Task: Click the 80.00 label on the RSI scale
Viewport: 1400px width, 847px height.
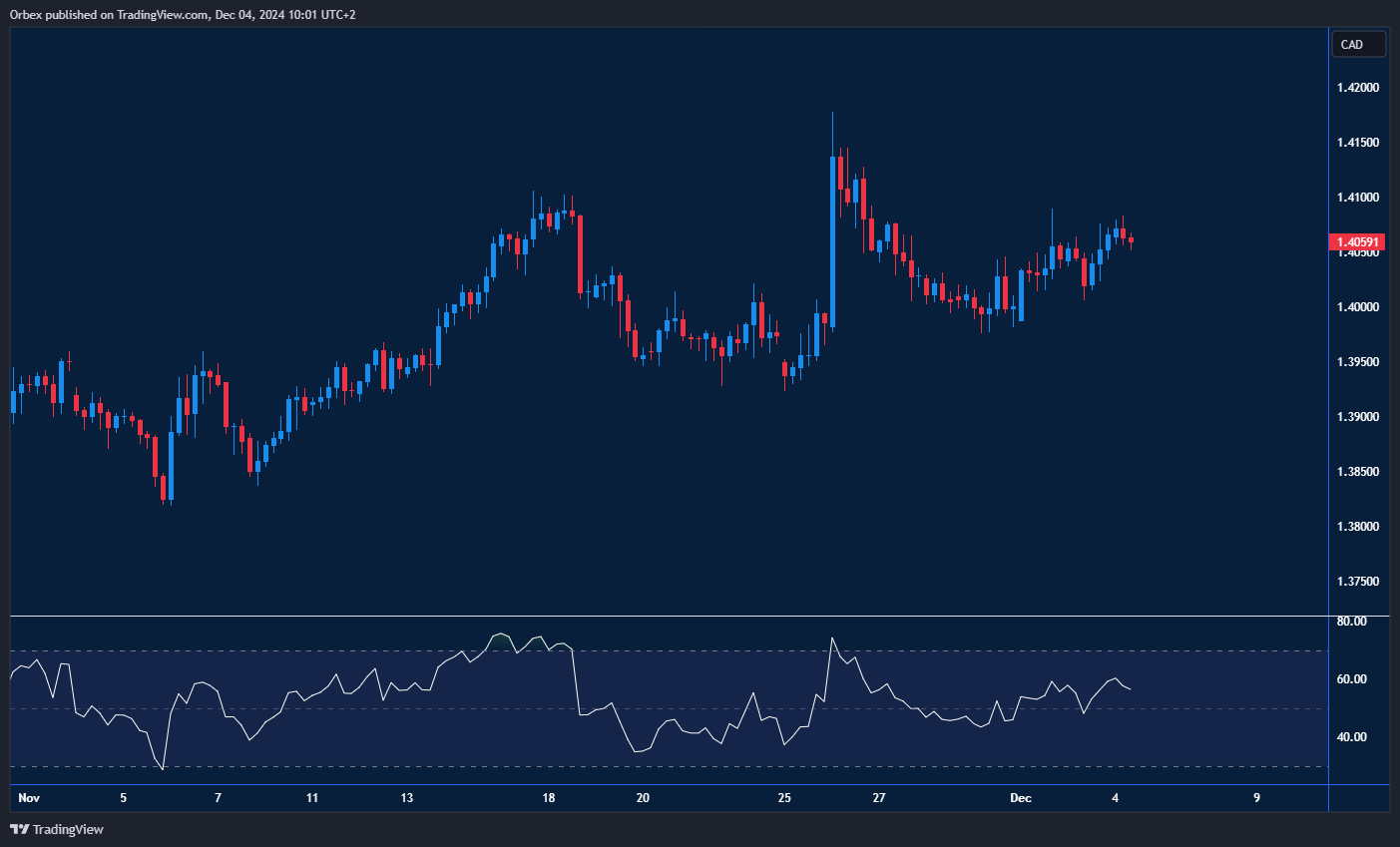Action: [x=1351, y=622]
